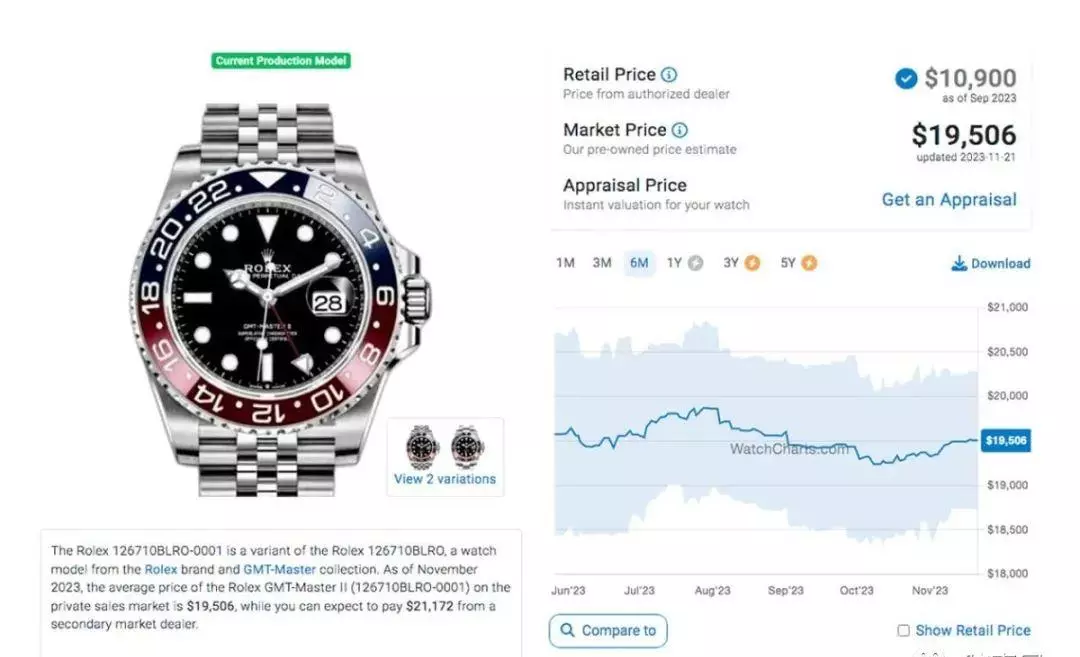Click the Market Price info icon
Image resolution: width=1080 pixels, height=657 pixels.
point(679,130)
